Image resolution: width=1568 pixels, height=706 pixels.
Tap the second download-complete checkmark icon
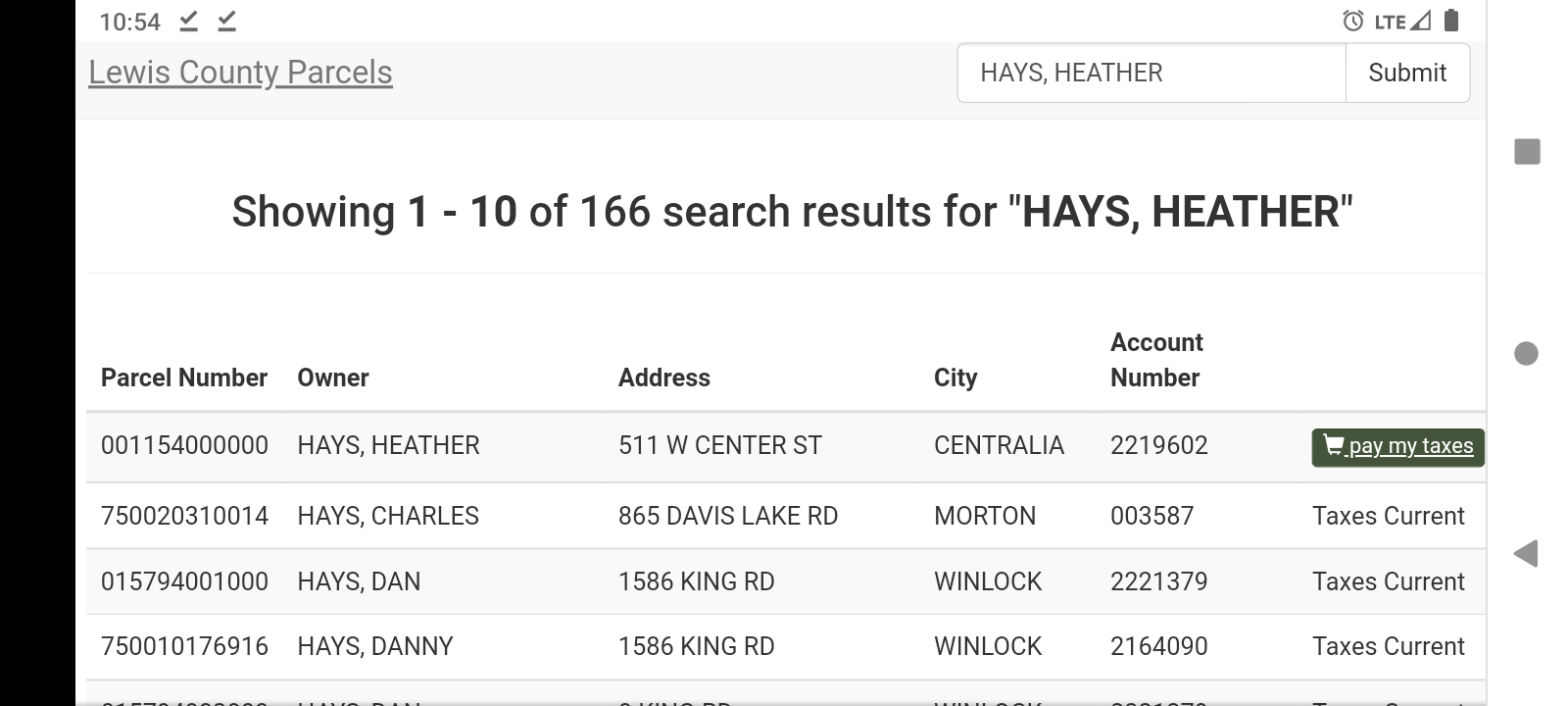pyautogui.click(x=226, y=21)
